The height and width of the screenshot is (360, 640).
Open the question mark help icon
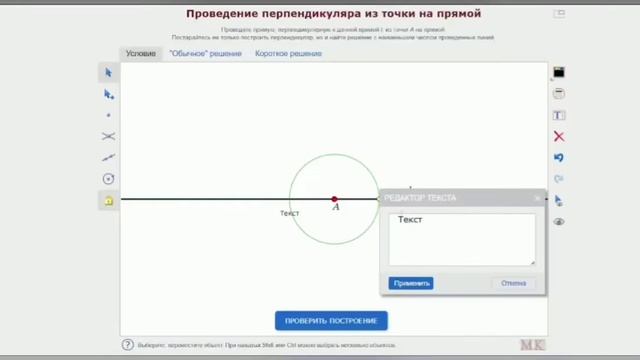(127, 345)
